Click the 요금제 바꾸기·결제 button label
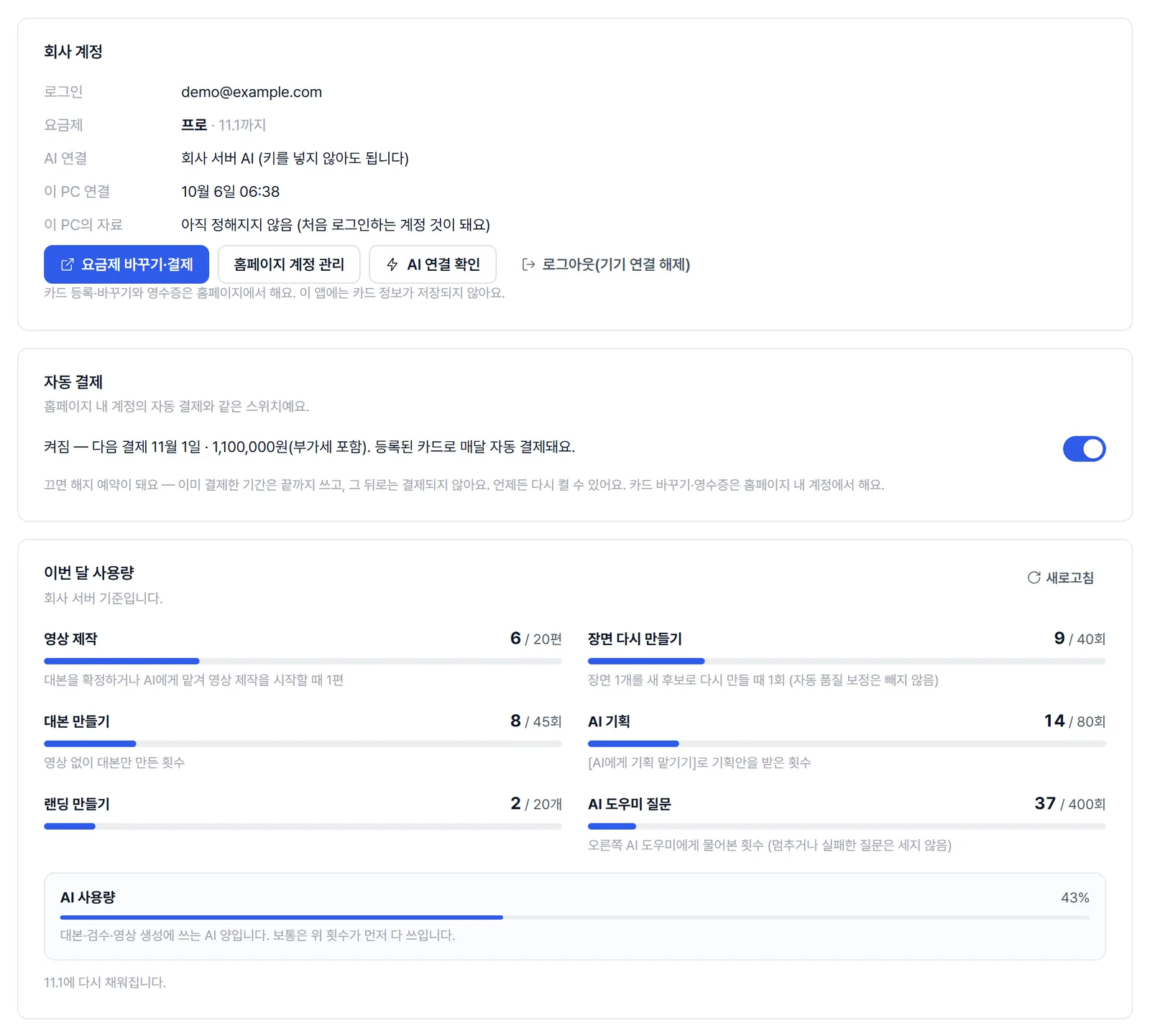Screen dimensions: 1150x1036 click(137, 264)
